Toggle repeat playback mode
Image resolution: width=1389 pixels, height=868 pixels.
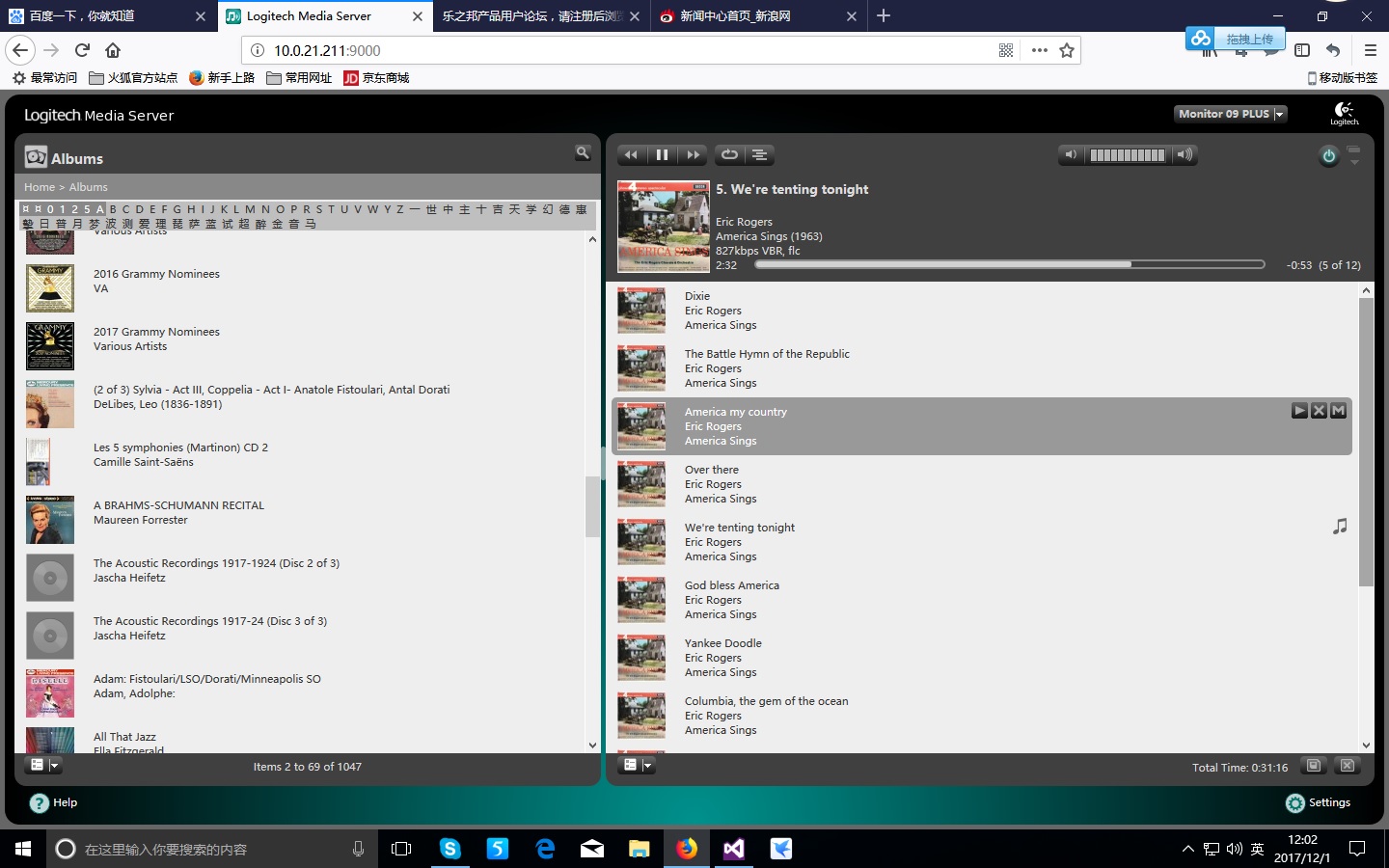click(730, 154)
